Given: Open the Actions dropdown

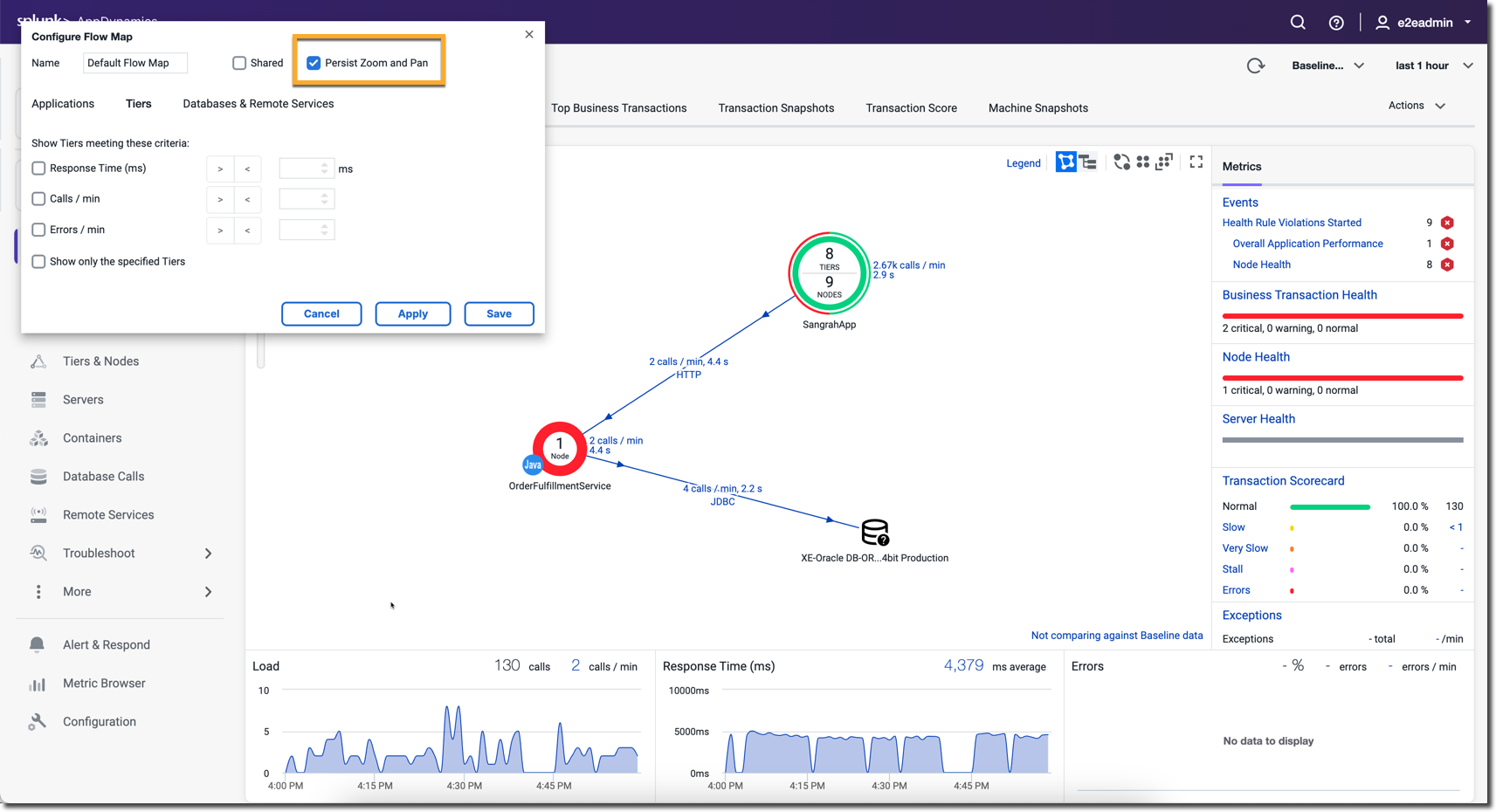Looking at the screenshot, I should [x=1417, y=106].
